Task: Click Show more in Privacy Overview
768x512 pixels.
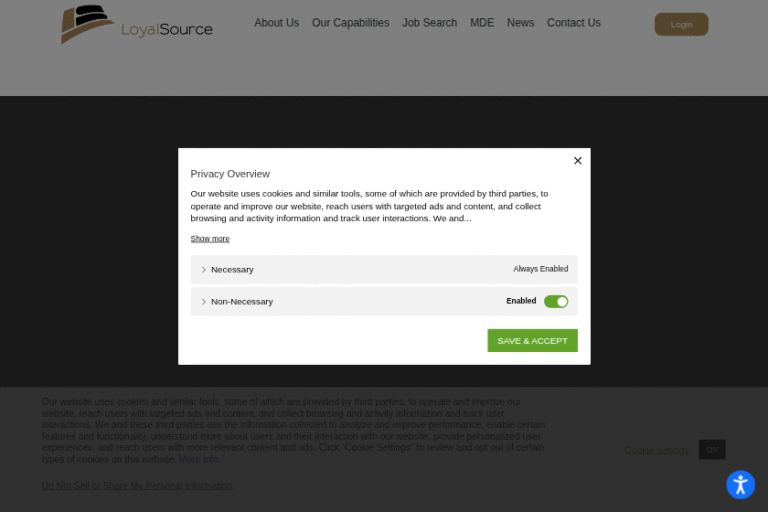Action: [210, 239]
